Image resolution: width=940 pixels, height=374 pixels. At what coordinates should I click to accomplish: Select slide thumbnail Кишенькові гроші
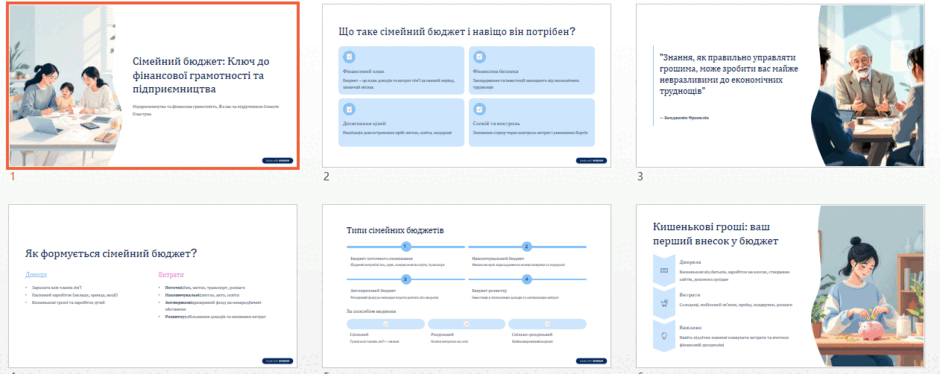[780, 286]
